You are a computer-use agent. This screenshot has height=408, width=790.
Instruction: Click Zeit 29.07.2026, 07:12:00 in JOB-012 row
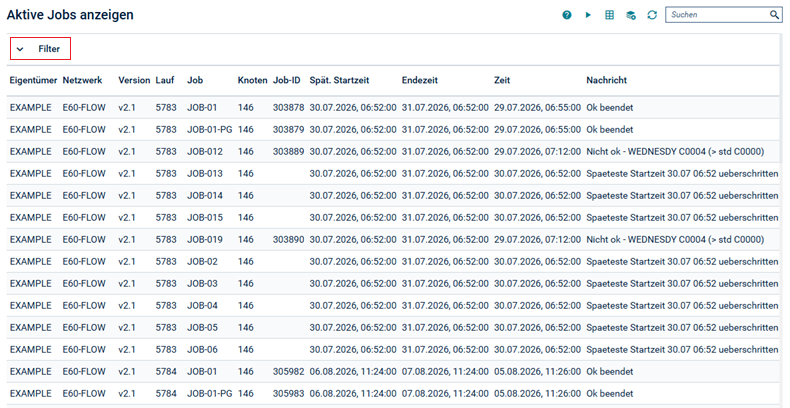tap(538, 152)
